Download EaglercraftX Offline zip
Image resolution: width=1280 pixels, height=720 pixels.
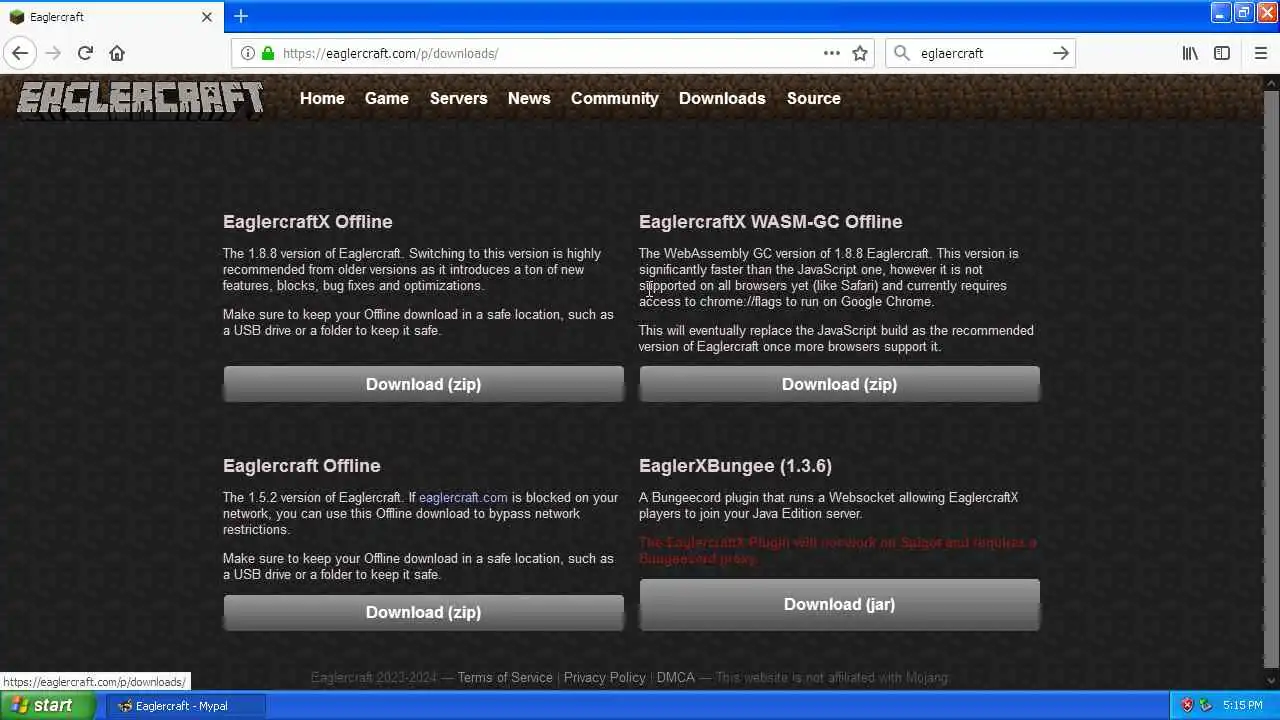coord(423,384)
